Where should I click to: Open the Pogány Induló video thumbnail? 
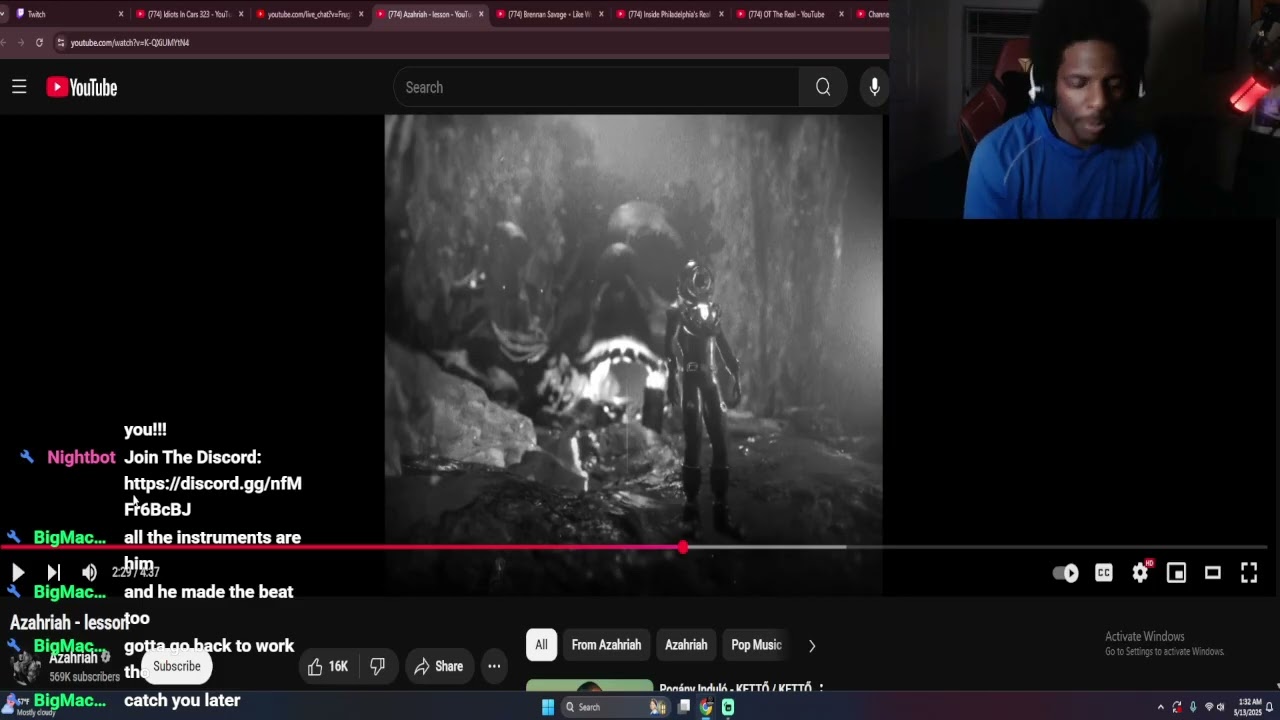(x=589, y=686)
